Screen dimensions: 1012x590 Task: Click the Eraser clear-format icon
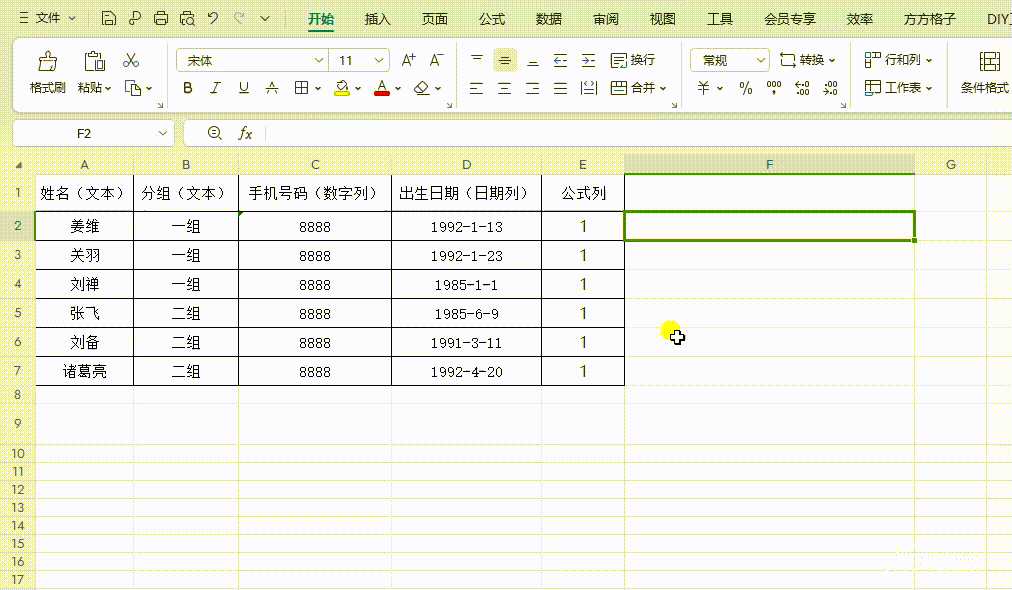421,88
